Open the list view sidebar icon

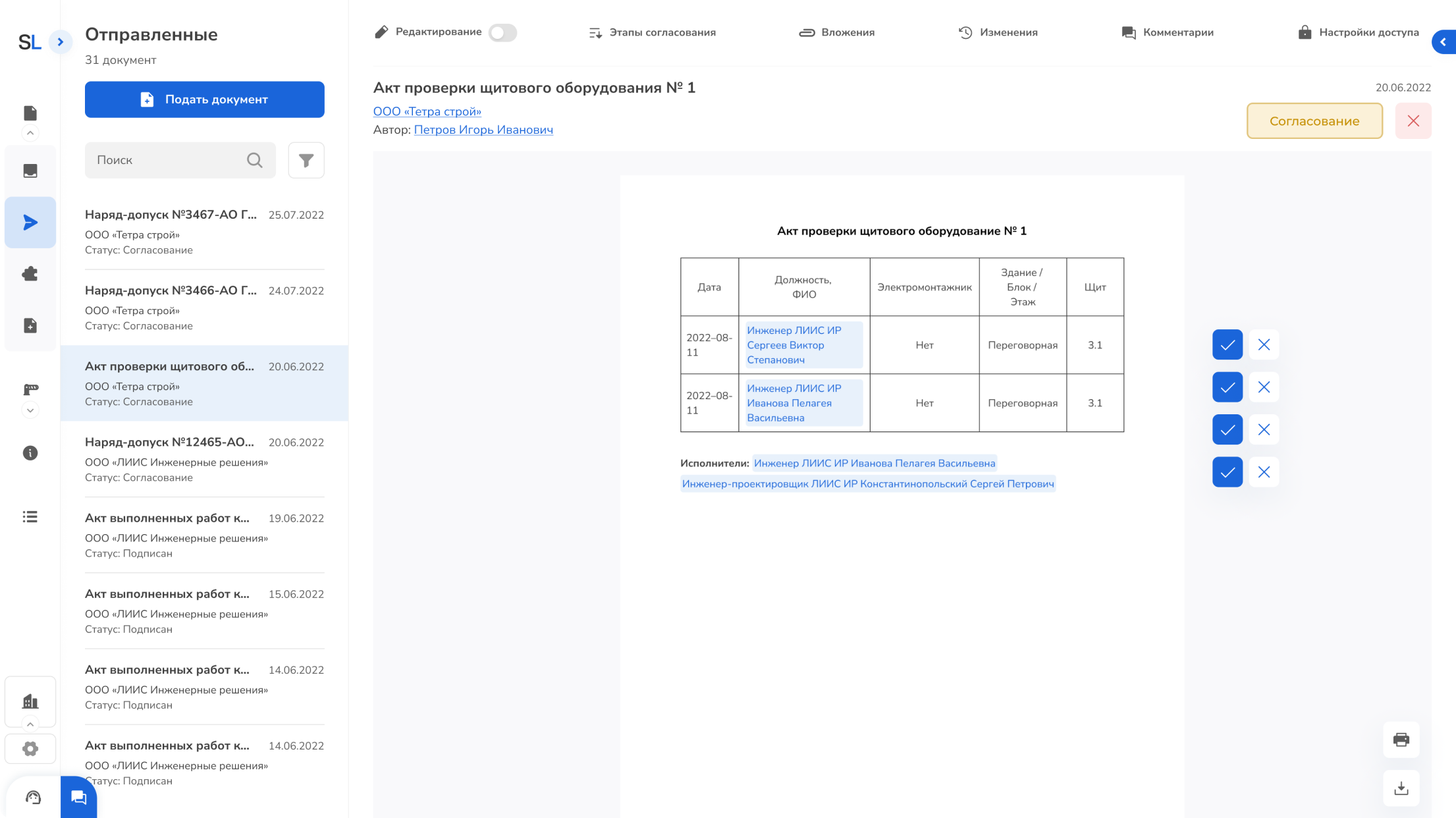pyautogui.click(x=30, y=517)
